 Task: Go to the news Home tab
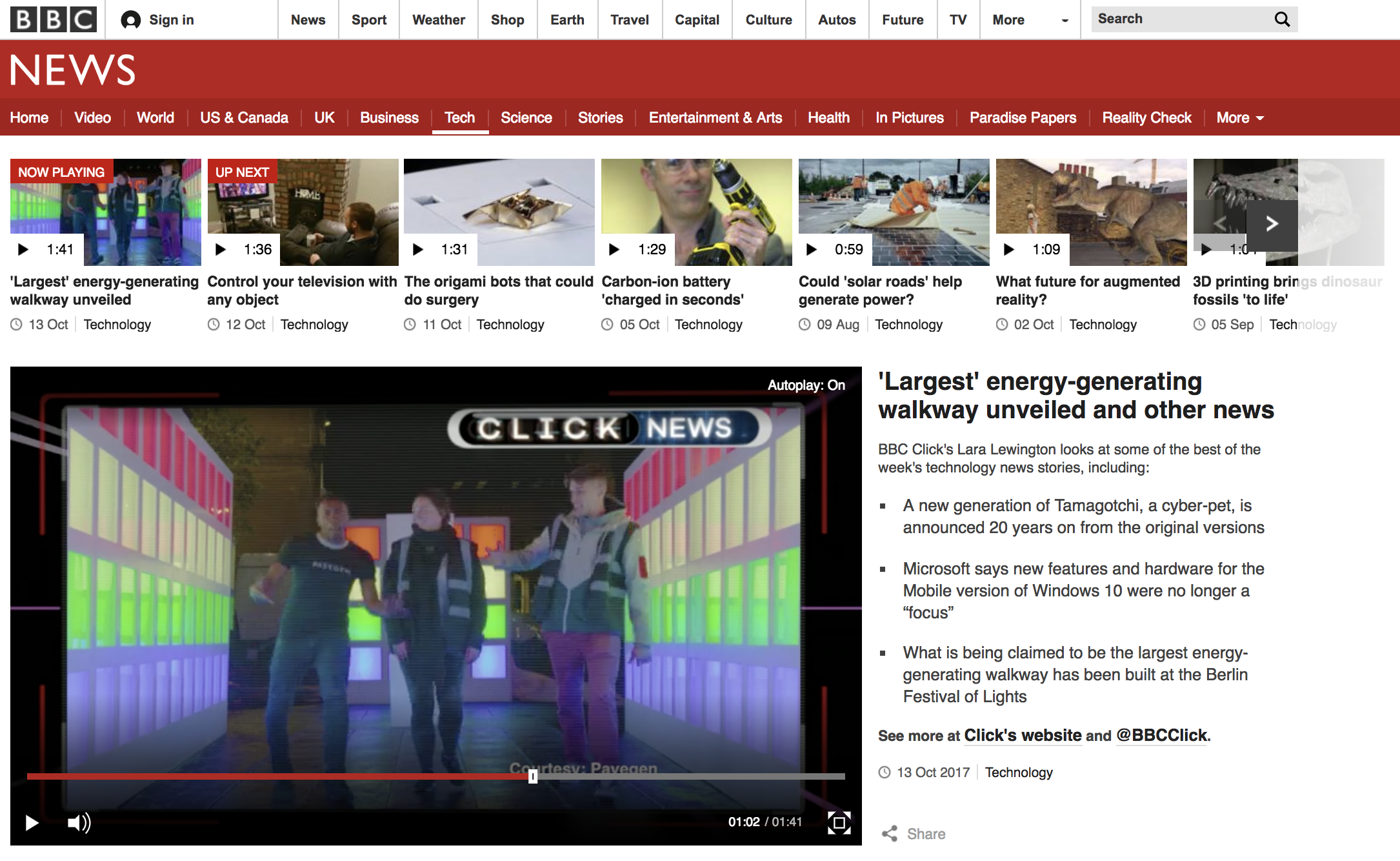(x=29, y=117)
